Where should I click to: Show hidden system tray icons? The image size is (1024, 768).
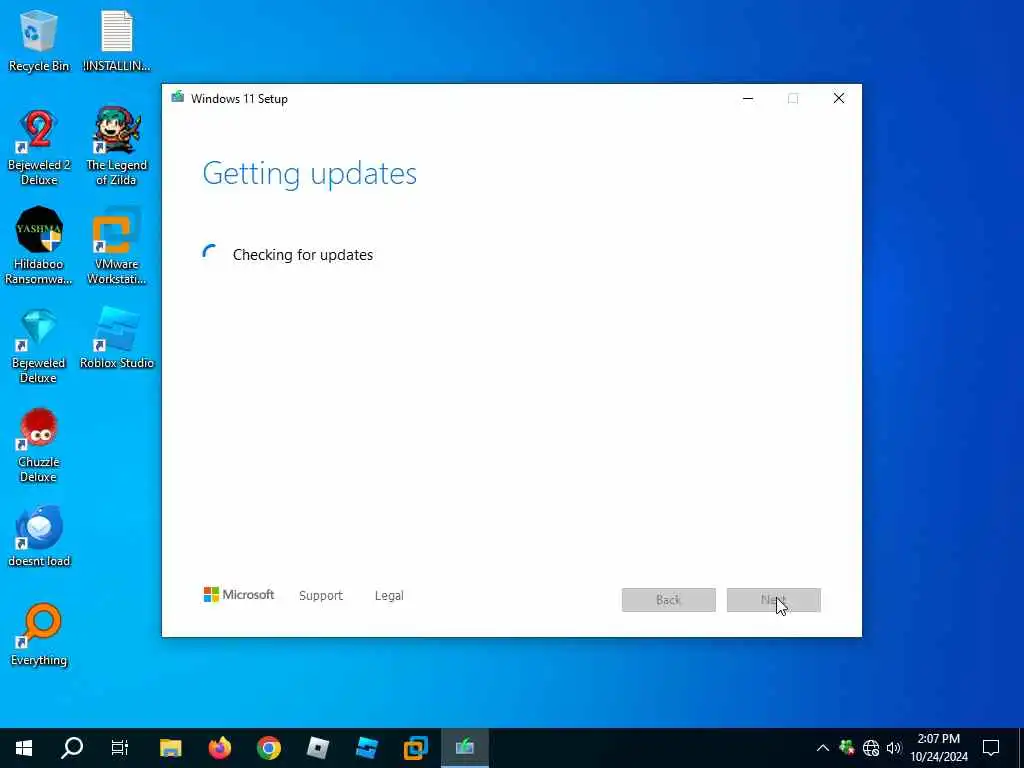click(823, 748)
